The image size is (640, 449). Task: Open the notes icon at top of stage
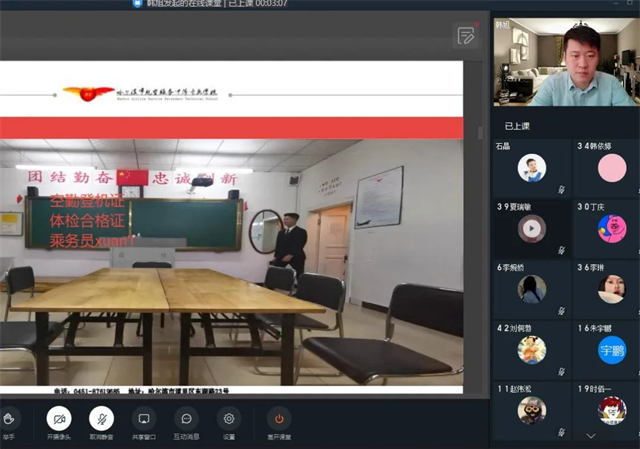(x=466, y=36)
